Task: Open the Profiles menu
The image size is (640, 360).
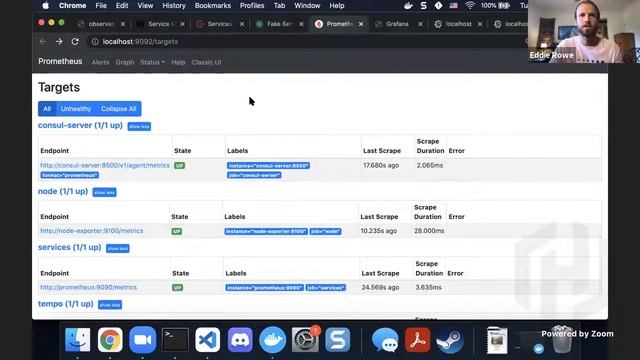Action: (x=252, y=6)
